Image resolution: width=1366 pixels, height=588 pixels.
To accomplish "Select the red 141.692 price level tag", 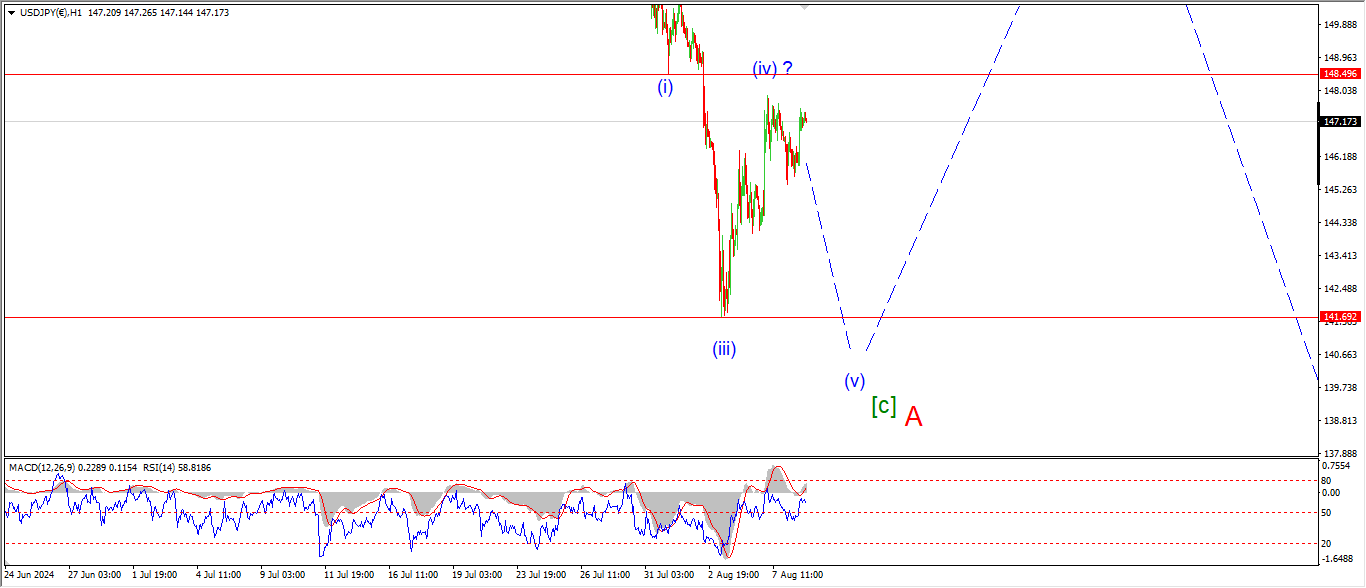I will coord(1340,317).
